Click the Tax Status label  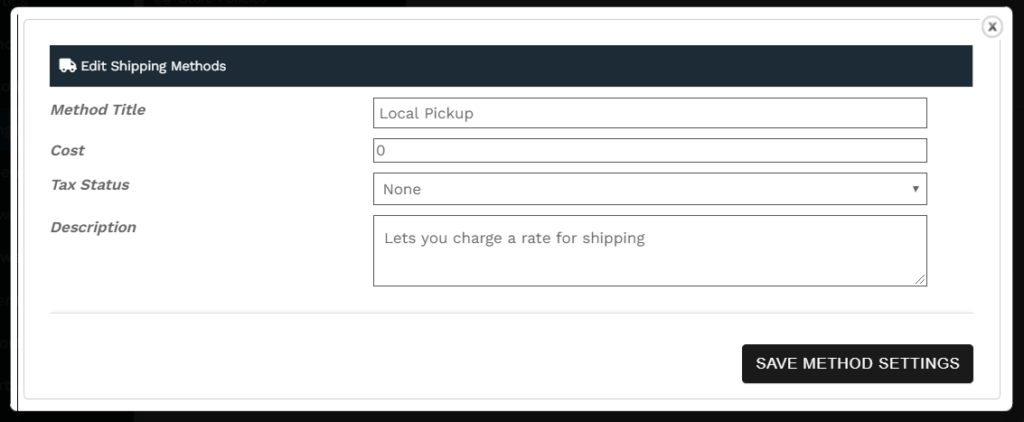point(90,185)
